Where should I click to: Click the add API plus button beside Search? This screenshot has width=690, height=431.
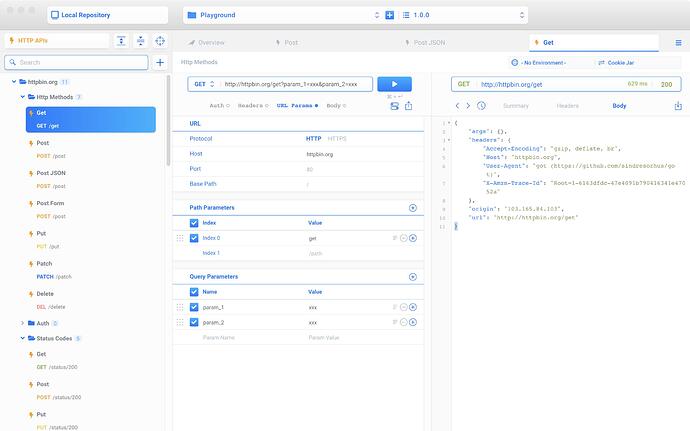point(159,62)
